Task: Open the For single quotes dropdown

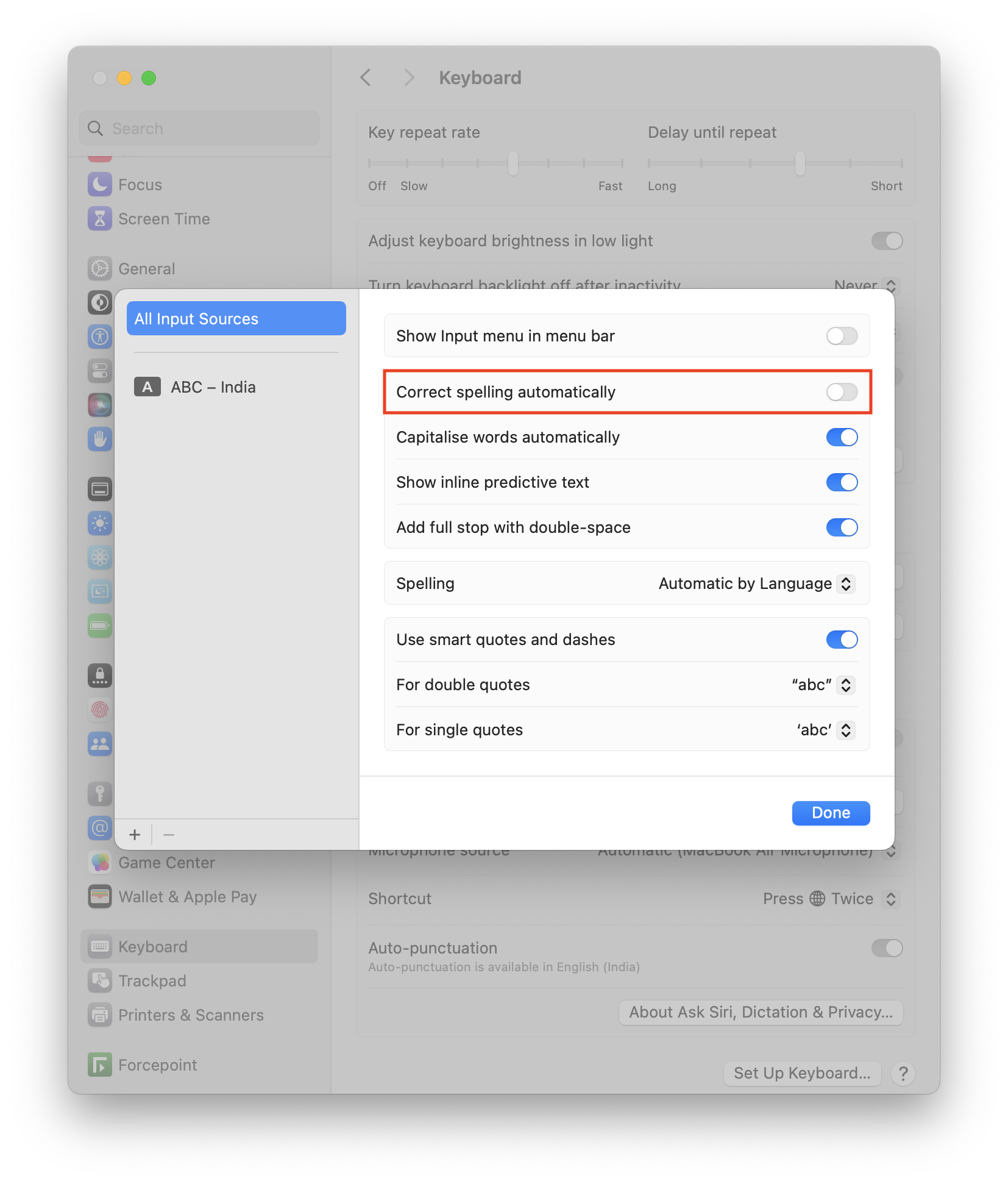Action: click(x=825, y=730)
